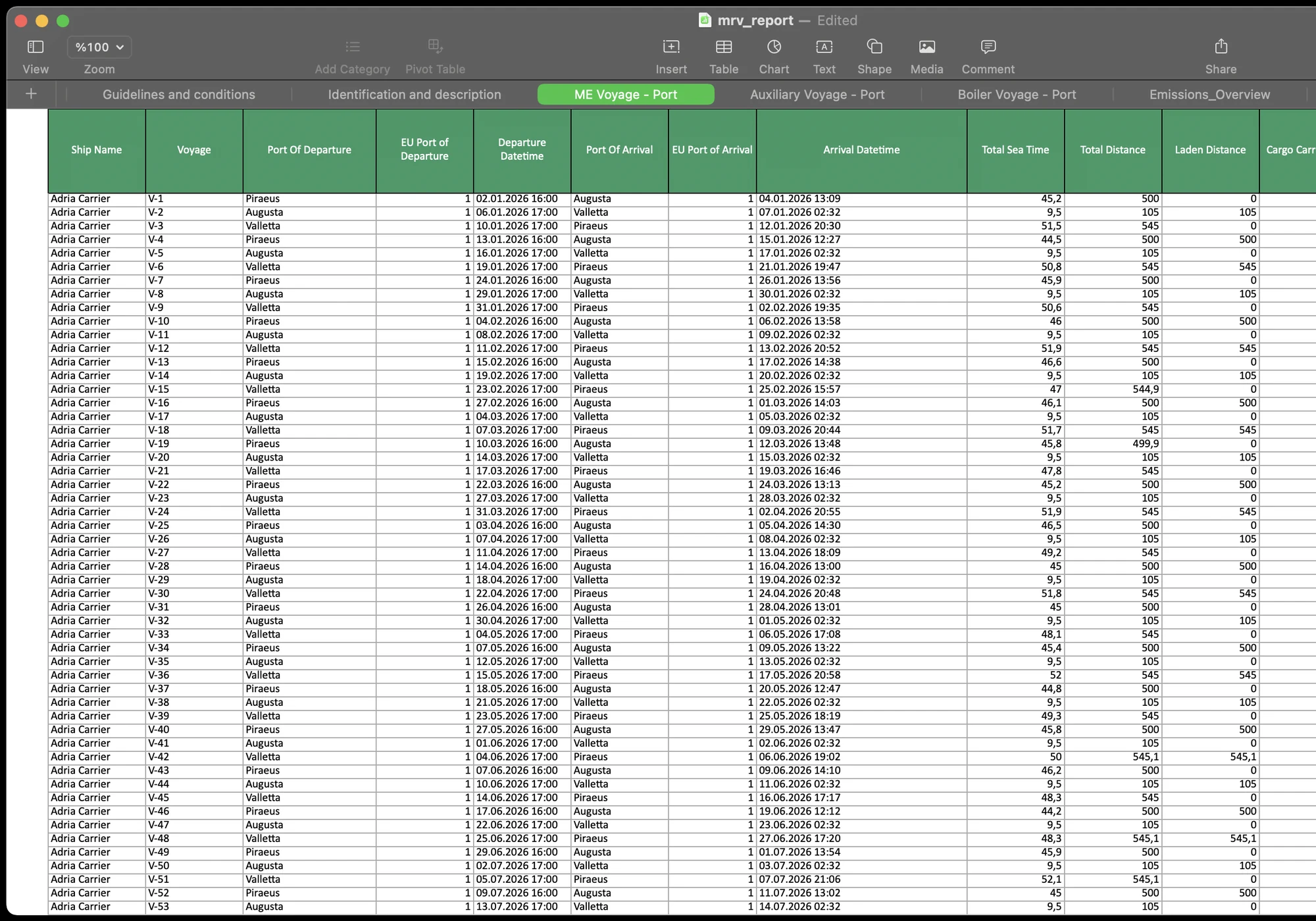Select the Laden Distance header cell
The width and height of the screenshot is (1316, 921).
coord(1210,151)
